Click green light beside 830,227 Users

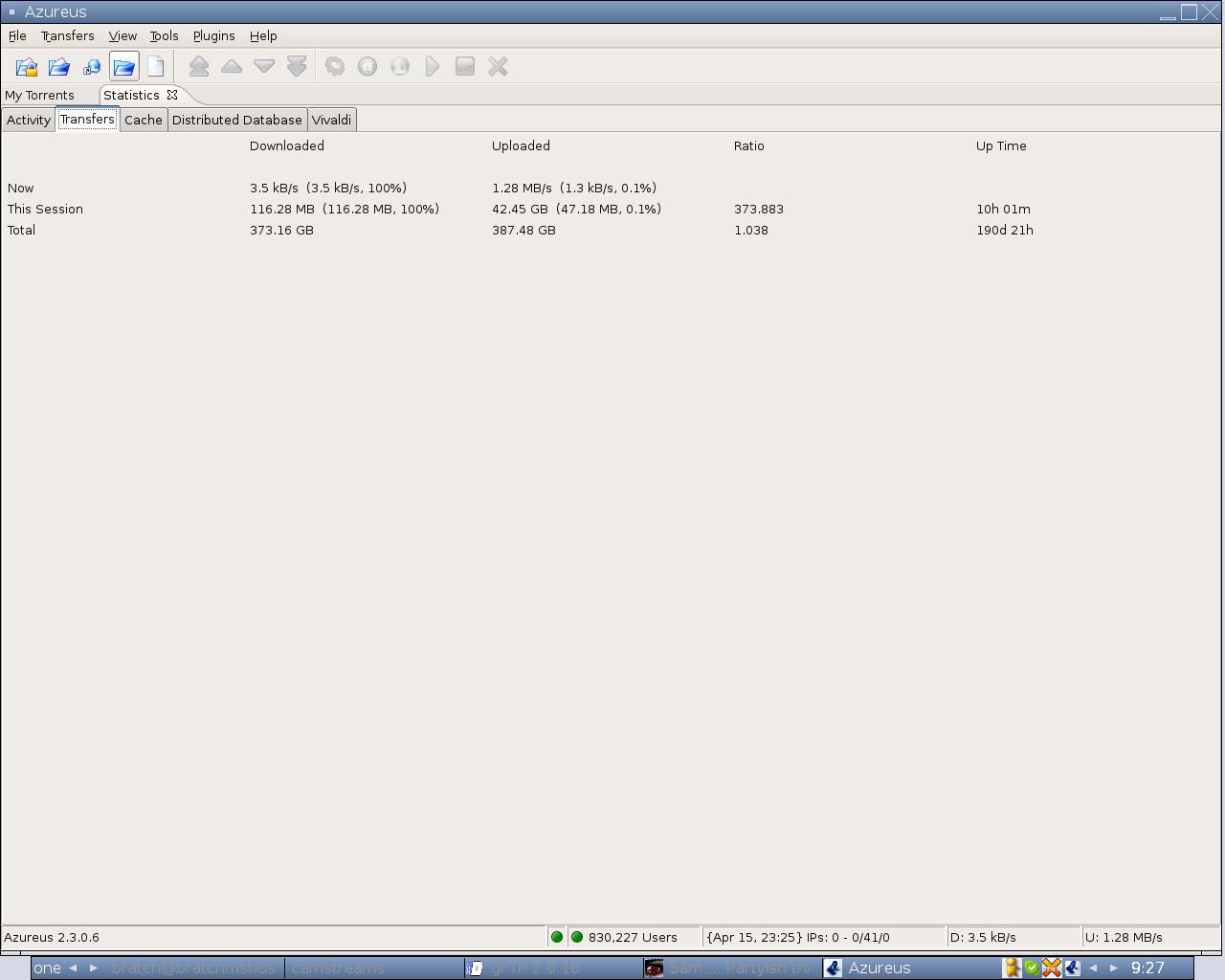(577, 937)
